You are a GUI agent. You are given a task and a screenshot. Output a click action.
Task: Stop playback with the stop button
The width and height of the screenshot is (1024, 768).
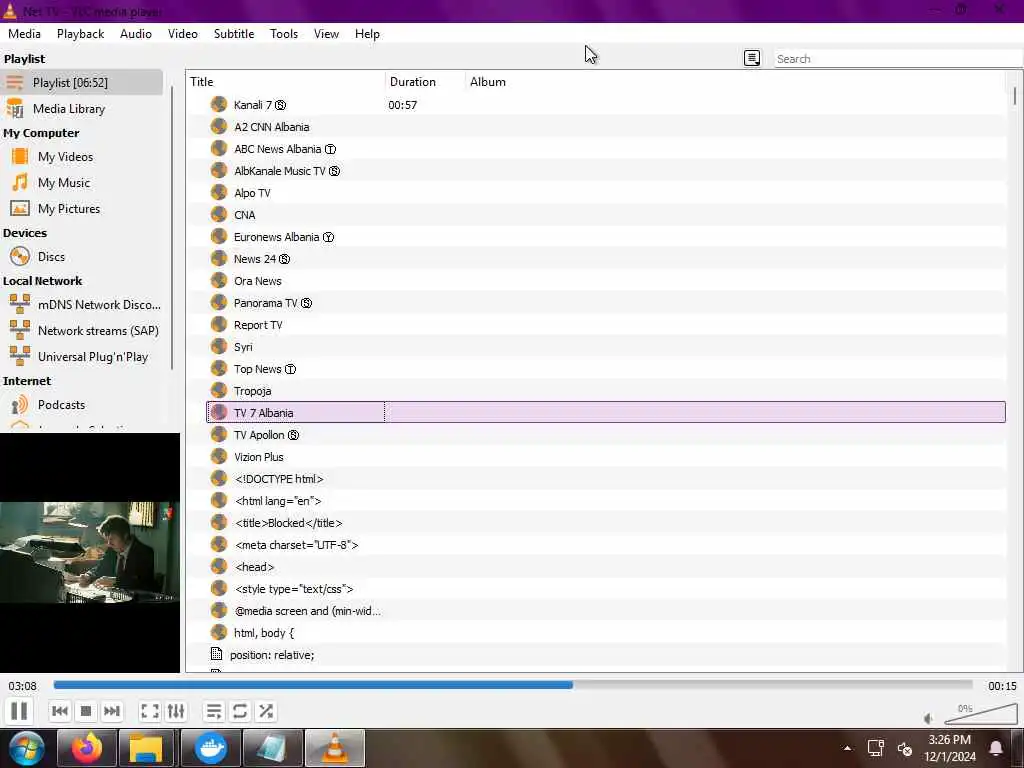tap(86, 711)
